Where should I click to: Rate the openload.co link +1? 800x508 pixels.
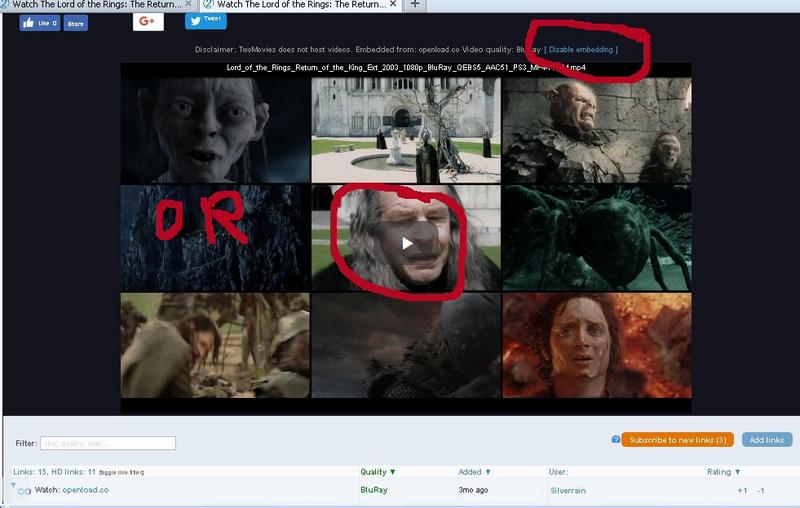coord(742,491)
